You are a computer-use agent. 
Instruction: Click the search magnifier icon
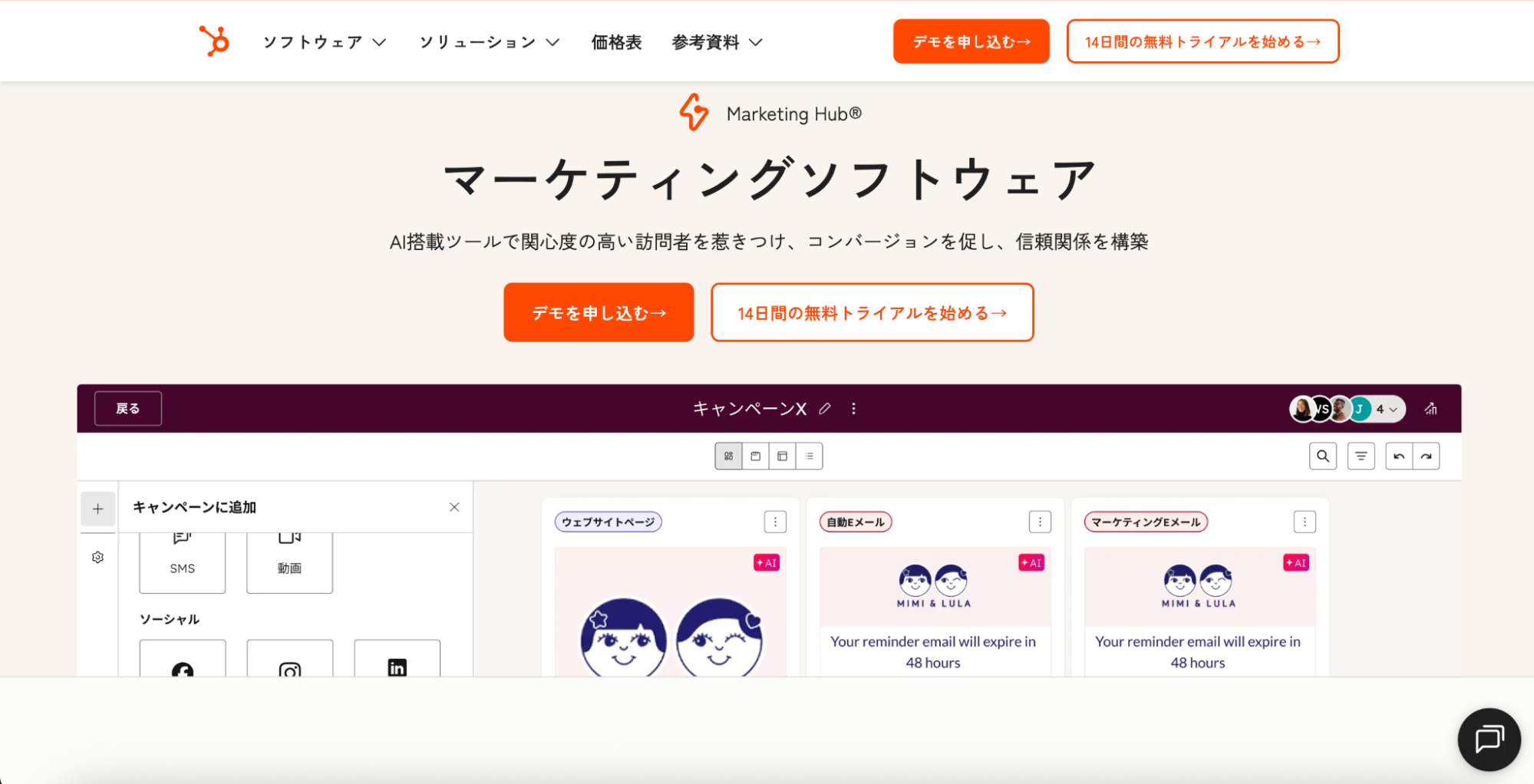click(x=1322, y=456)
